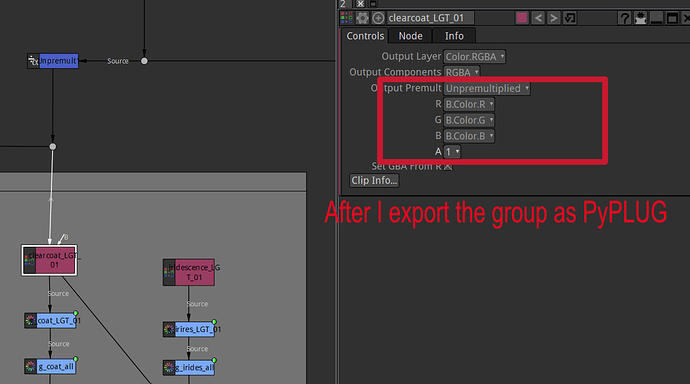Toggle the Set GBA From R checkbox
The width and height of the screenshot is (690, 384).
click(x=448, y=167)
